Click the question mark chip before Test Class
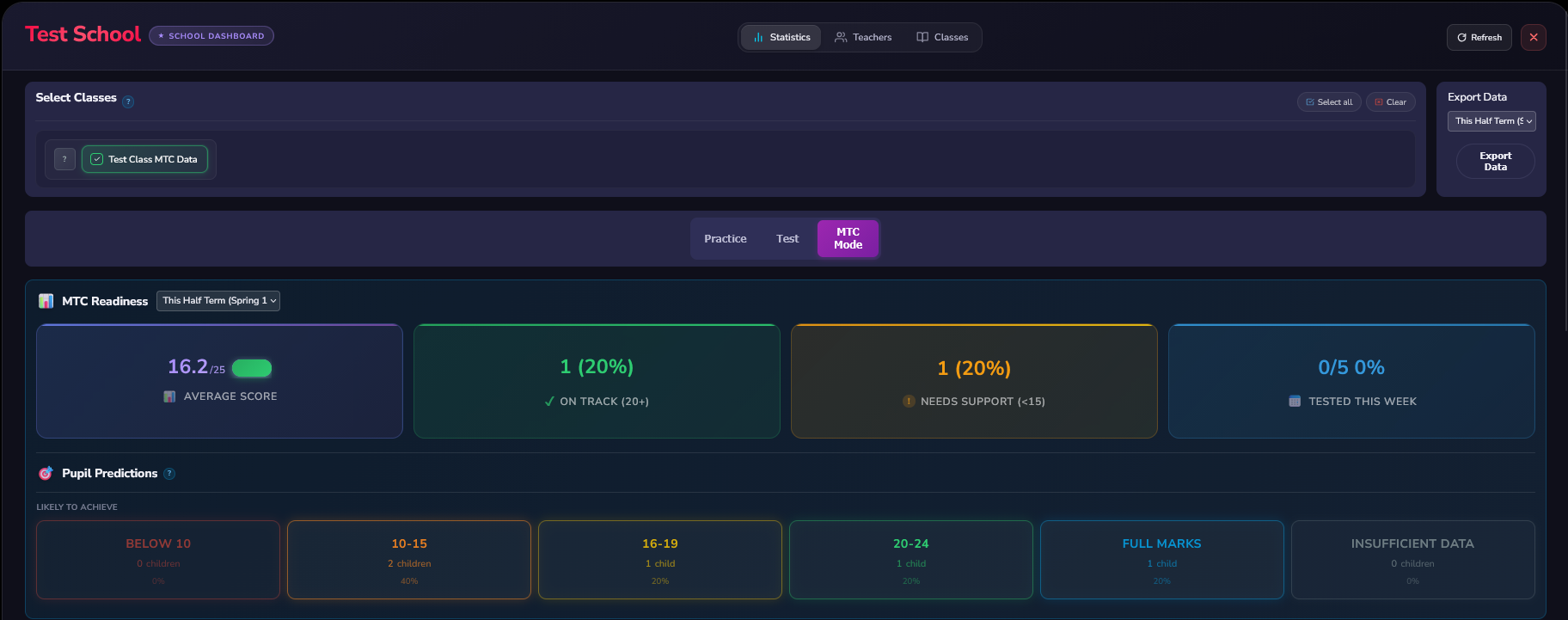 (64, 159)
